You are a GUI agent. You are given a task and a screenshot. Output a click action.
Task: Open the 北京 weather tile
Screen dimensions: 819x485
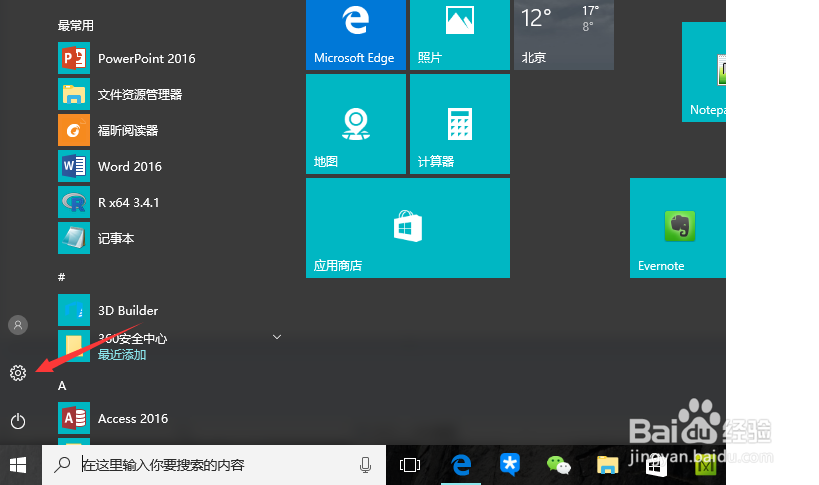pos(564,34)
